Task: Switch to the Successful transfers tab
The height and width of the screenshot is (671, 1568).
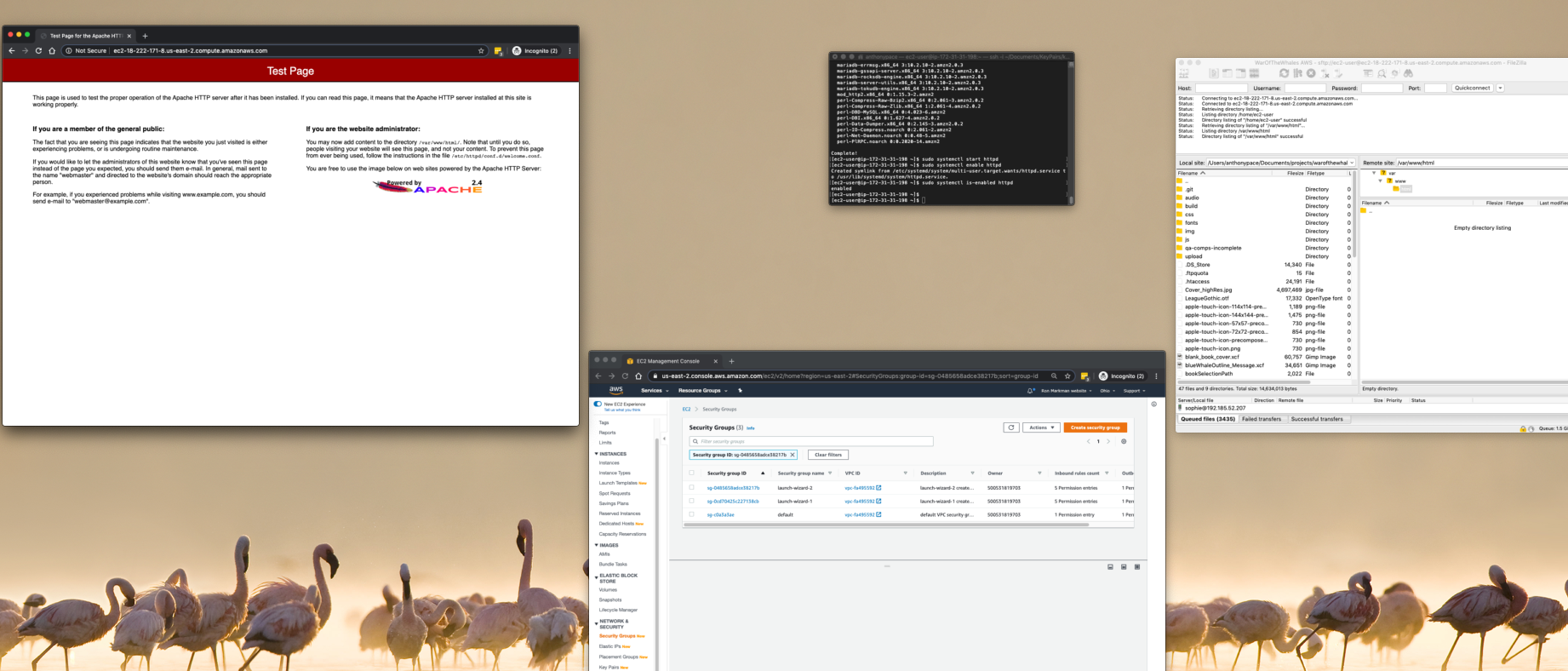Action: point(1317,419)
